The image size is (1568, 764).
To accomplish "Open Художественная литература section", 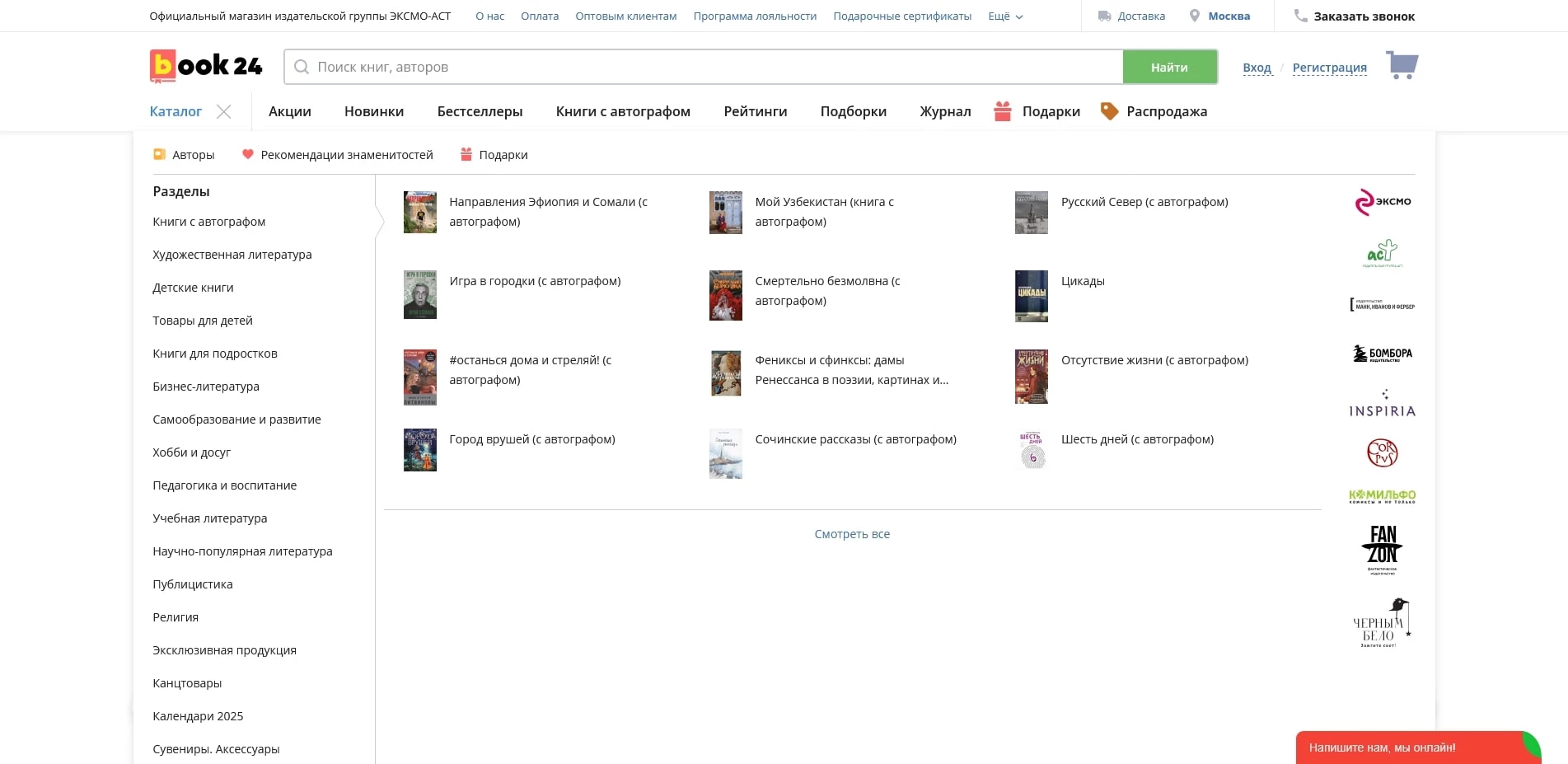I will point(232,255).
